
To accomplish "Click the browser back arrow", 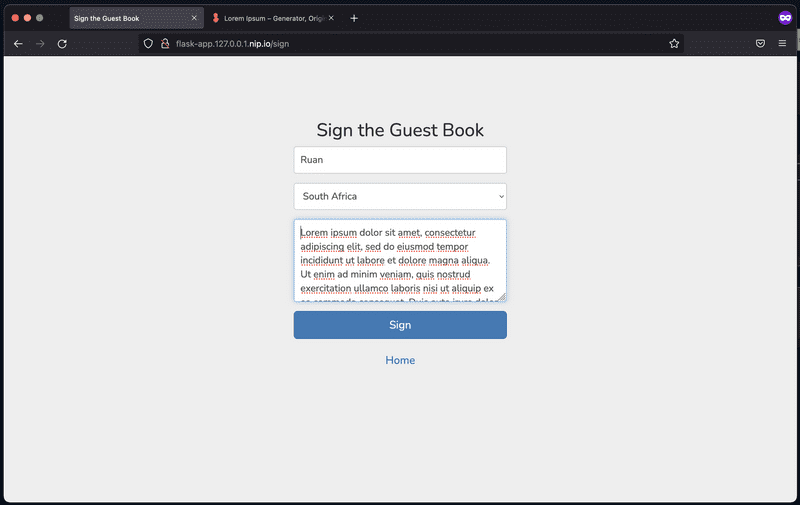I will click(x=18, y=44).
